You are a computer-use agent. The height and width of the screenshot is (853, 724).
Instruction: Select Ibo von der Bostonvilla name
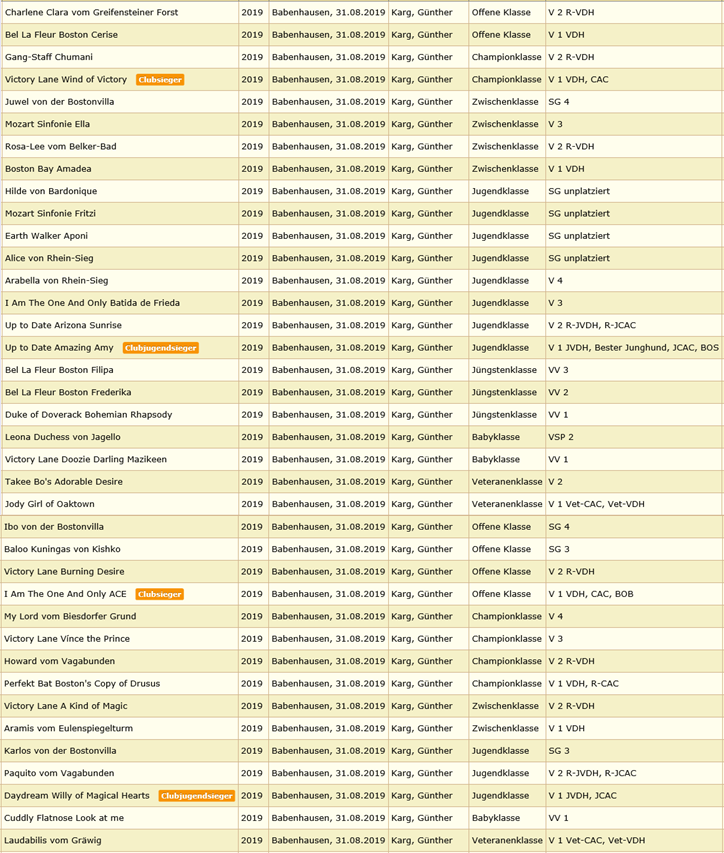point(54,526)
